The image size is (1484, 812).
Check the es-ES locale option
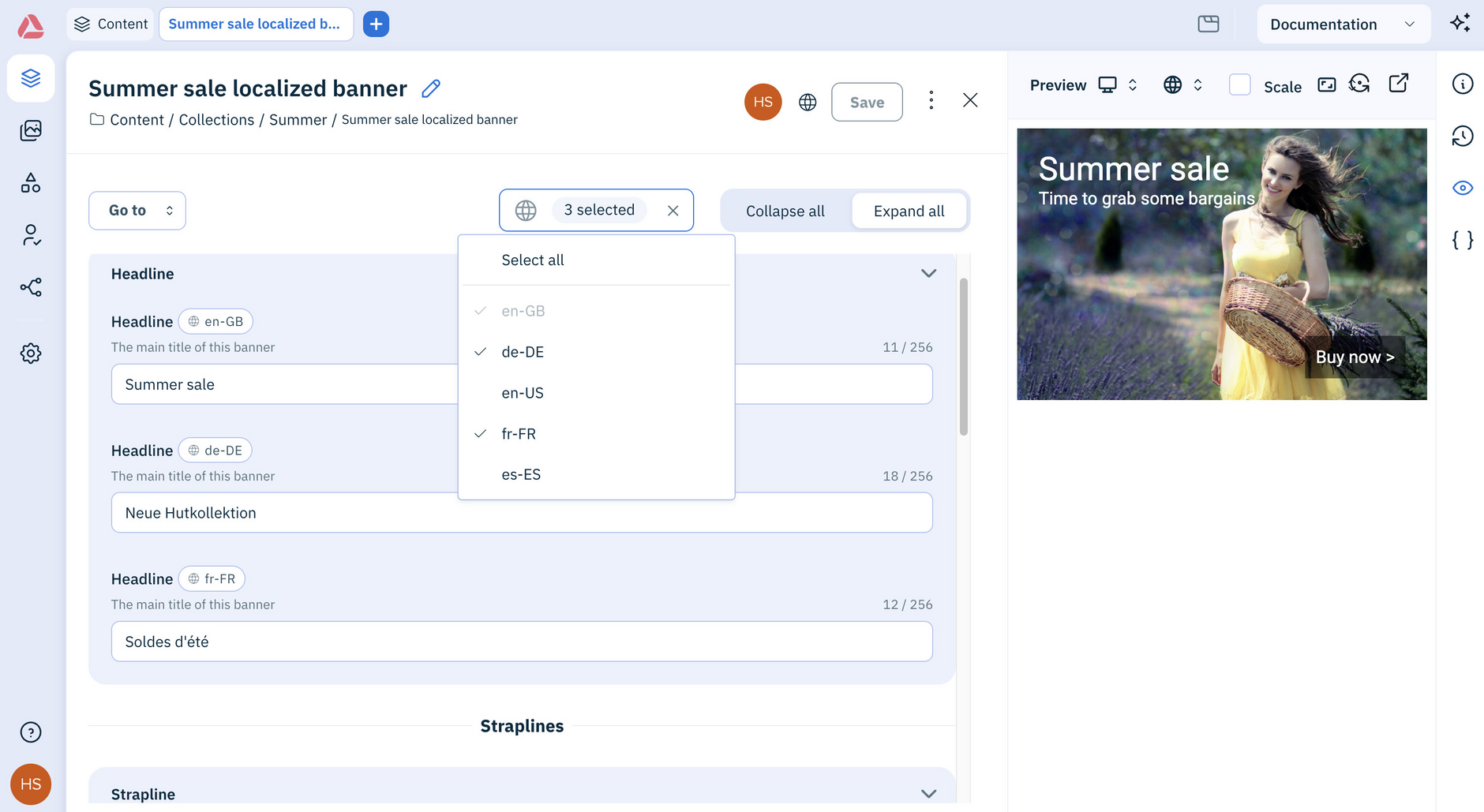coord(596,475)
